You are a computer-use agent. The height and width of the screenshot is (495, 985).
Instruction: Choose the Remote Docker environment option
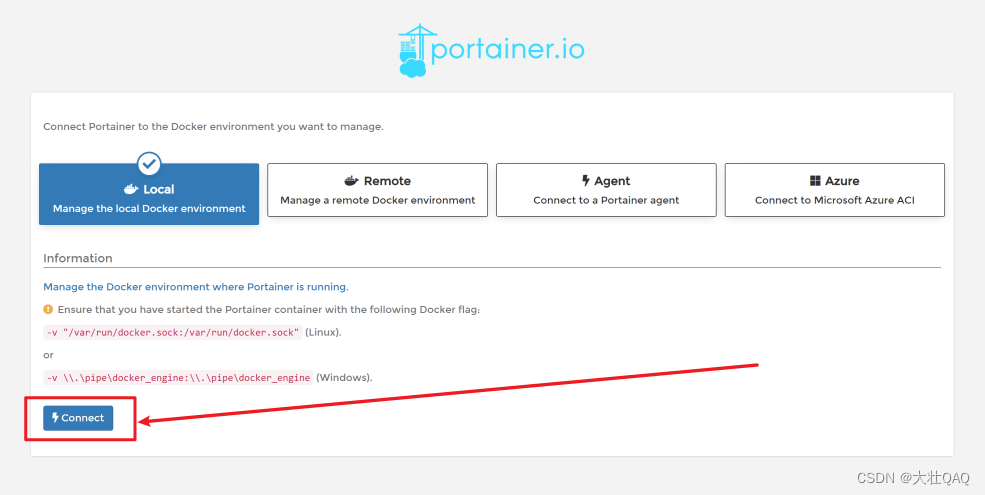(x=378, y=190)
